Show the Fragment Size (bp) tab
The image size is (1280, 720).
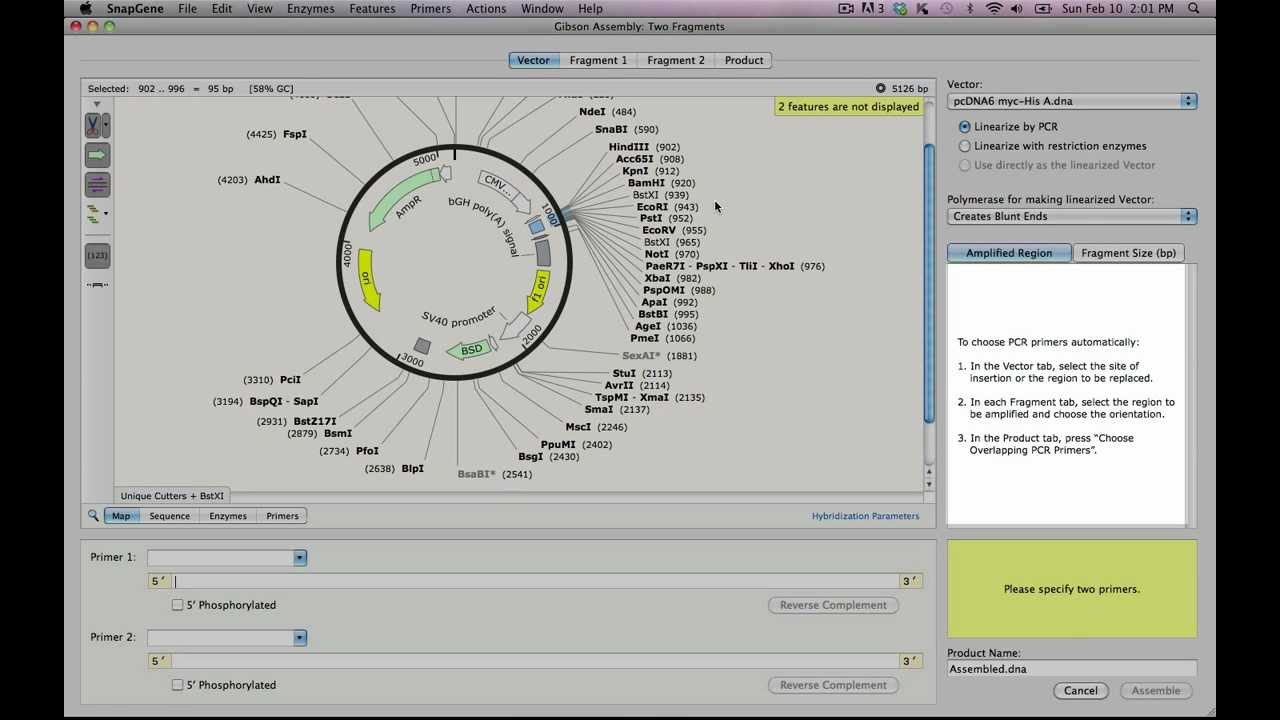coord(1128,253)
